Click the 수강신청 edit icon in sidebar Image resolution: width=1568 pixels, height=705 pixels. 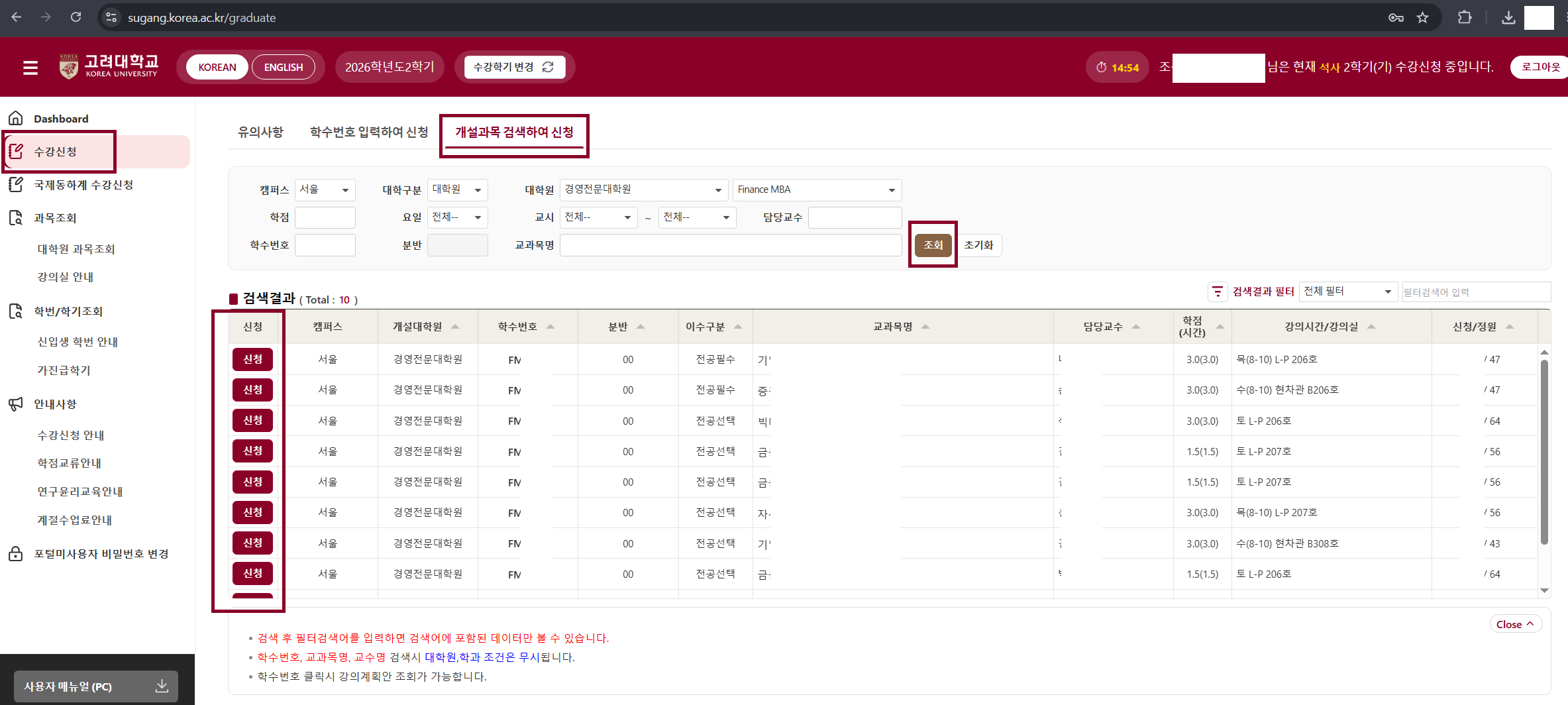click(x=16, y=152)
